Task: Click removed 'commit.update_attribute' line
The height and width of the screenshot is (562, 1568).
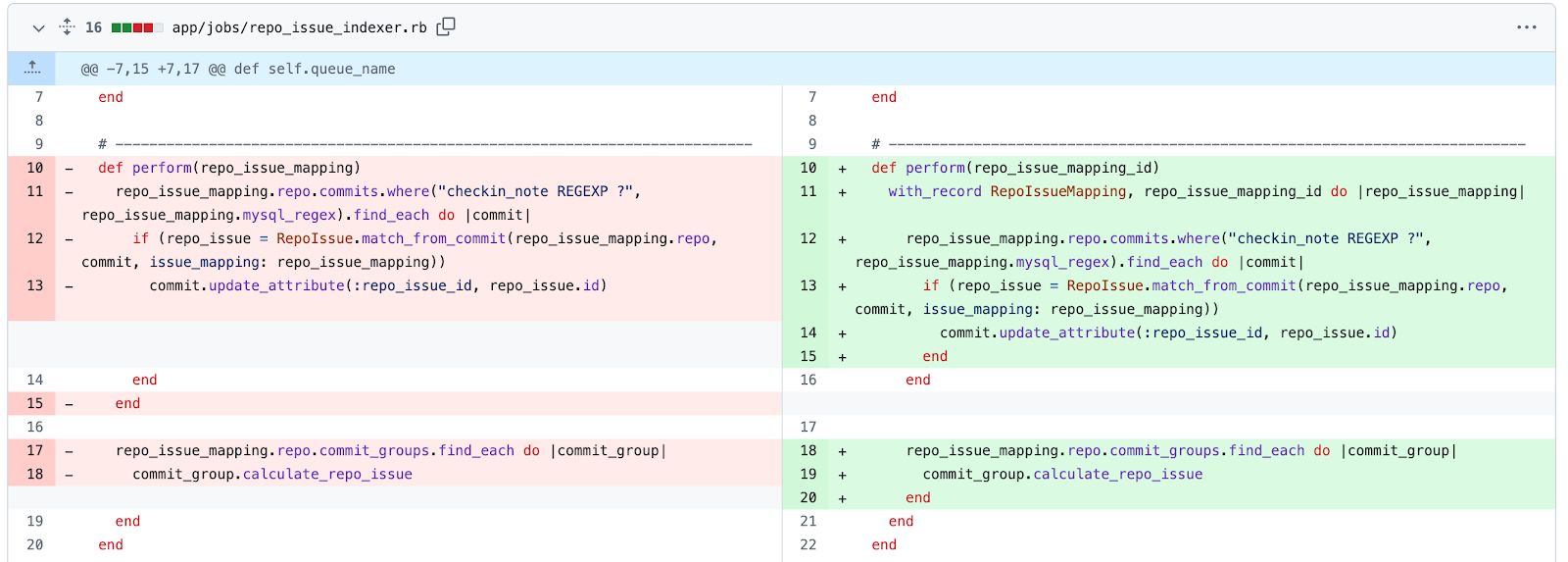Action: pyautogui.click(x=378, y=285)
